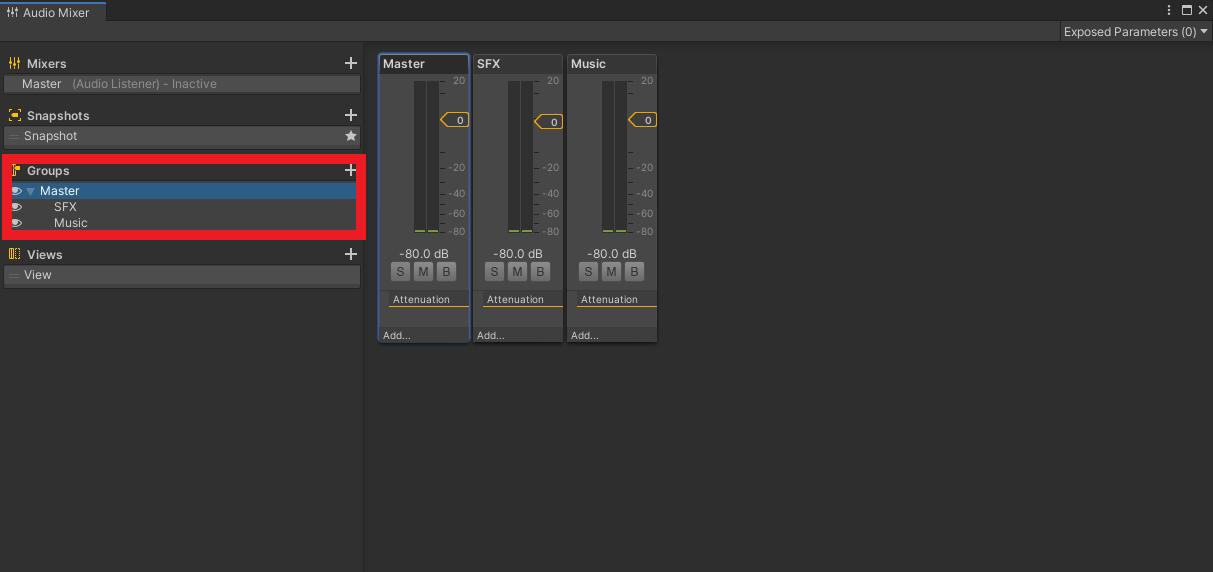The width and height of the screenshot is (1213, 572).
Task: Collapse the Master group tree arrow
Action: click(31, 191)
